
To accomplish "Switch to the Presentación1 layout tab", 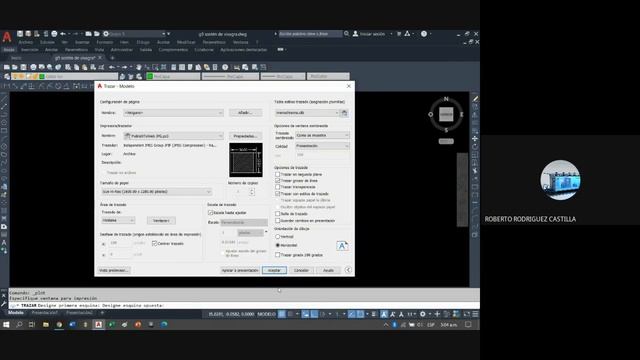I will point(44,313).
